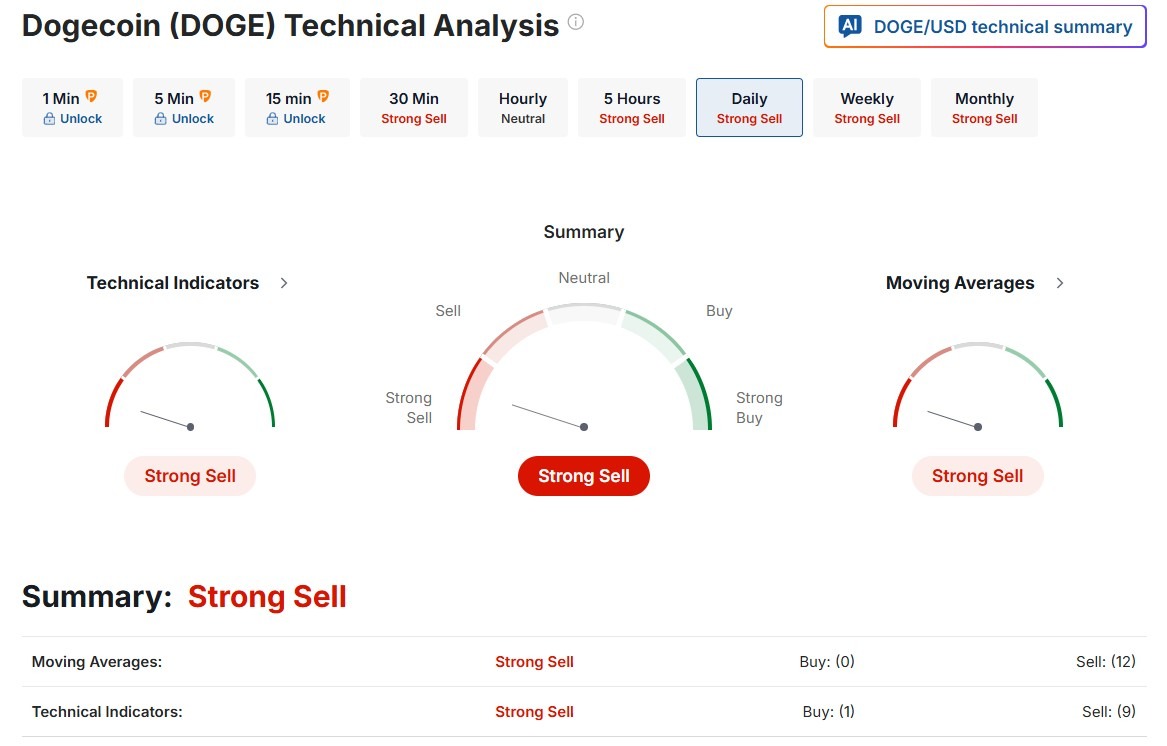Click the center Summary gauge needle
Screen dimensions: 1167x746
pyautogui.click(x=548, y=416)
